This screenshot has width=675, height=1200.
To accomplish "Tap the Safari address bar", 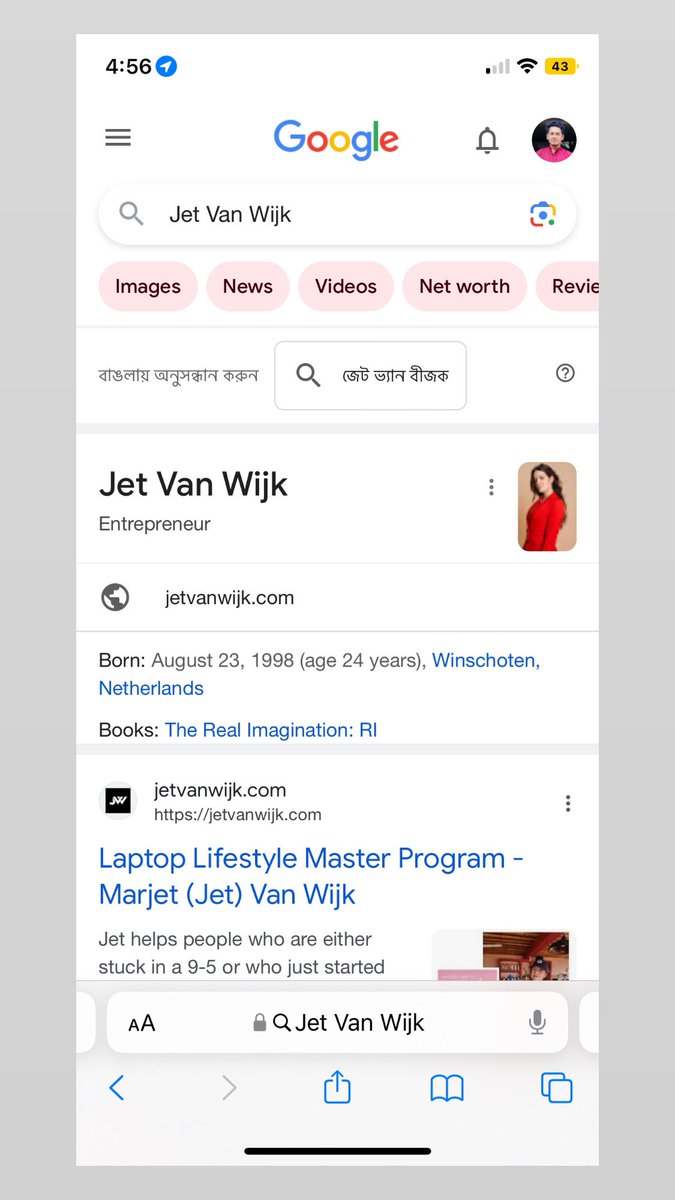I will [x=337, y=1022].
